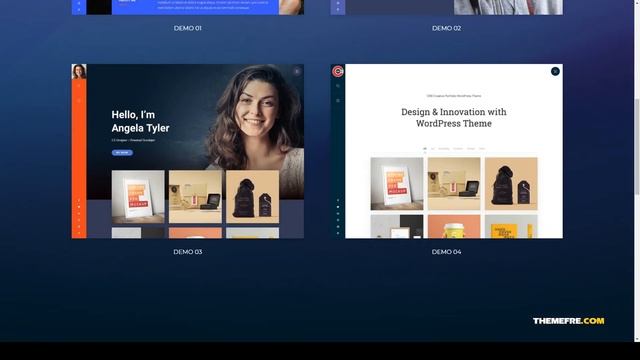Click the 'Hello, I'm Angela Tyler' heading

pos(140,121)
